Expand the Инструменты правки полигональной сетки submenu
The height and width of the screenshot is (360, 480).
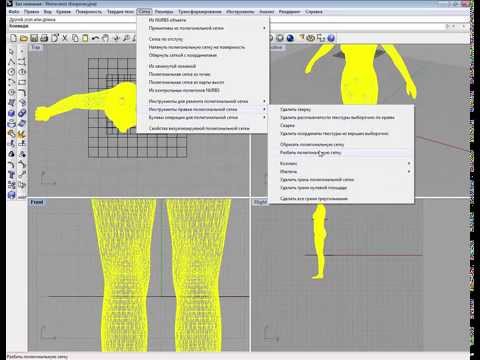tap(202, 109)
